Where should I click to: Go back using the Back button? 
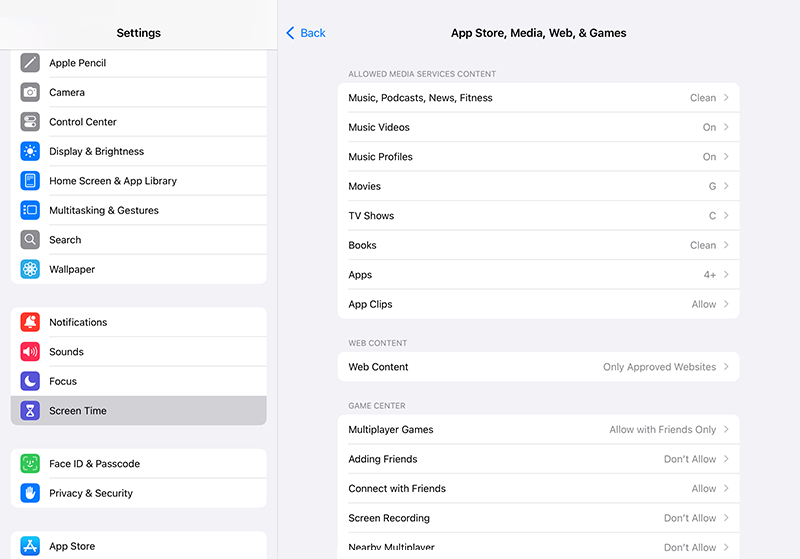click(306, 33)
